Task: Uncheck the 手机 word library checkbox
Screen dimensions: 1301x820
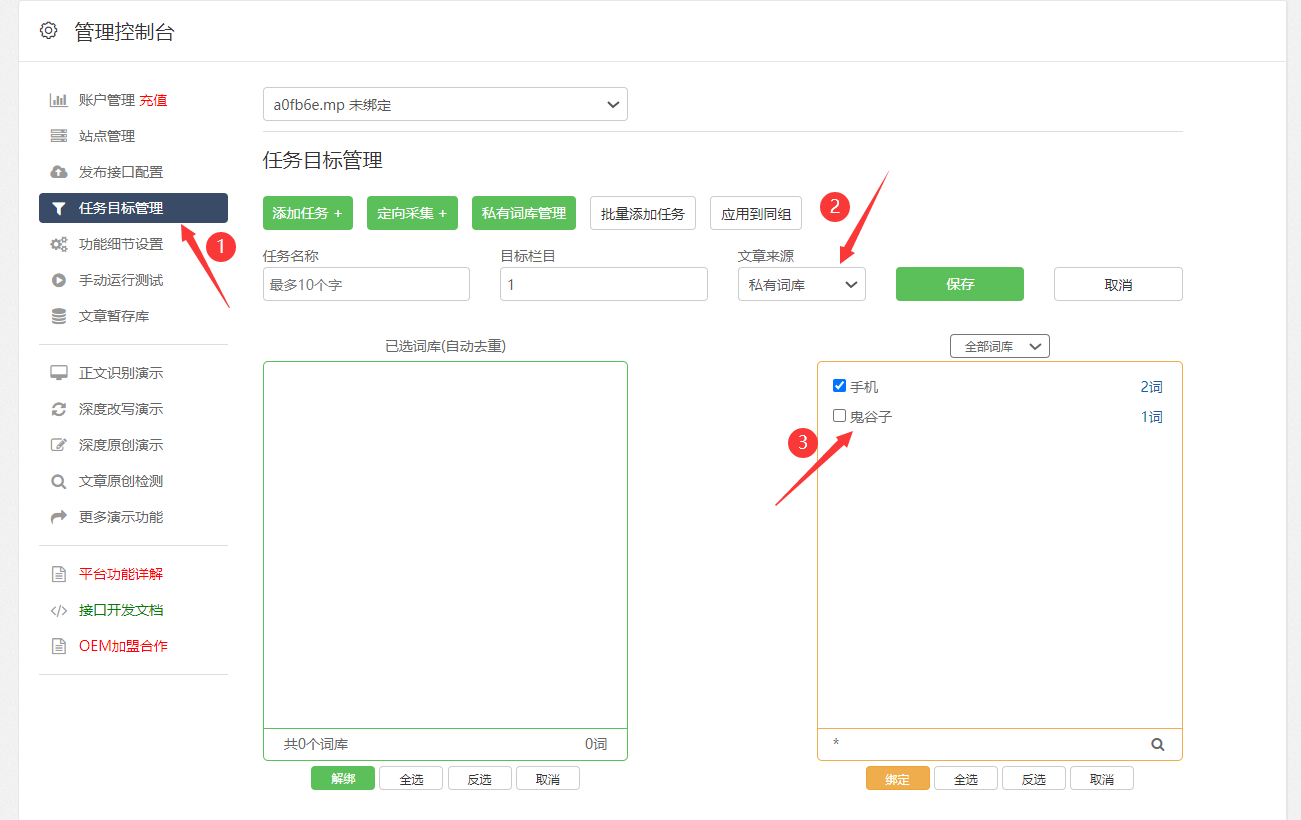Action: pyautogui.click(x=839, y=386)
